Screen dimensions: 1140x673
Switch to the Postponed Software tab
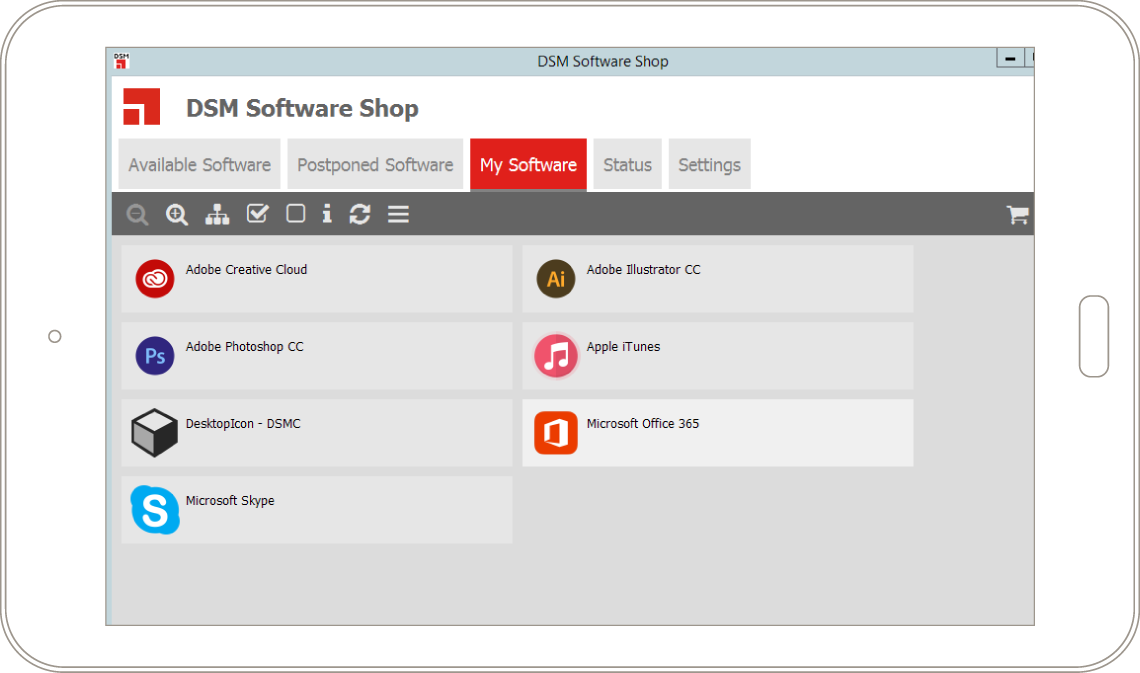coord(375,164)
